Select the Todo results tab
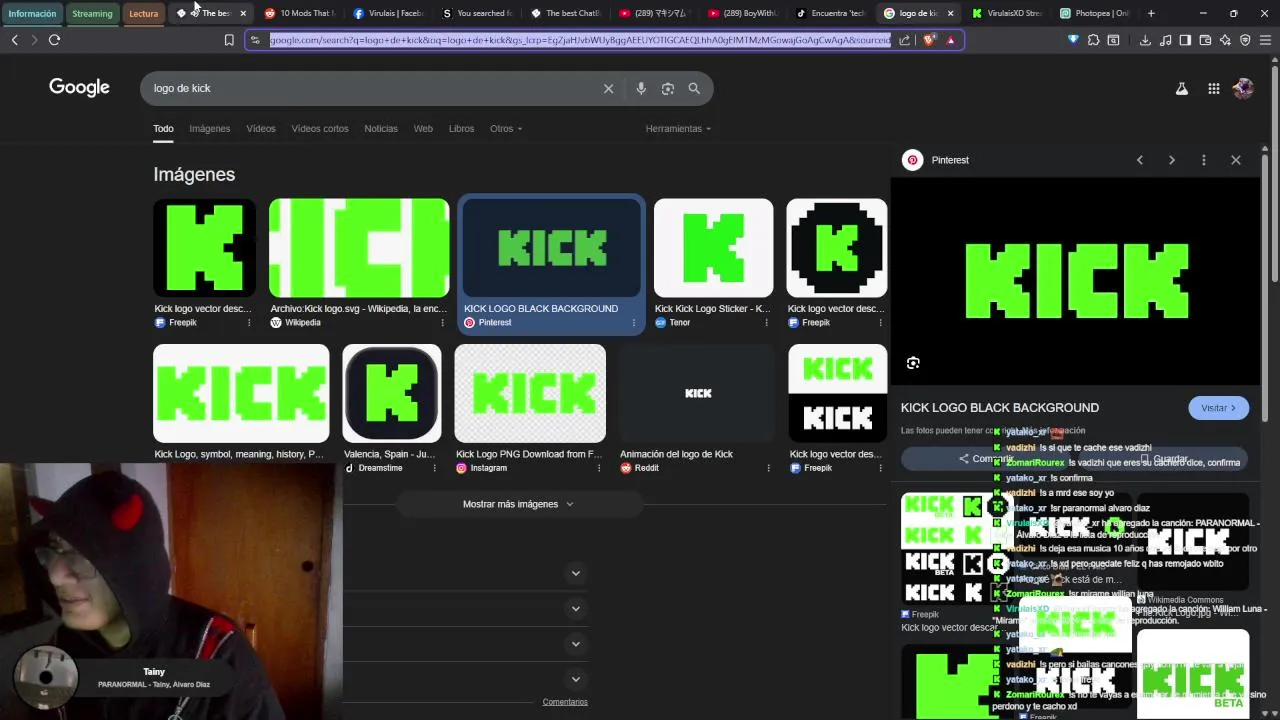Viewport: 1280px width, 720px height. click(163, 128)
